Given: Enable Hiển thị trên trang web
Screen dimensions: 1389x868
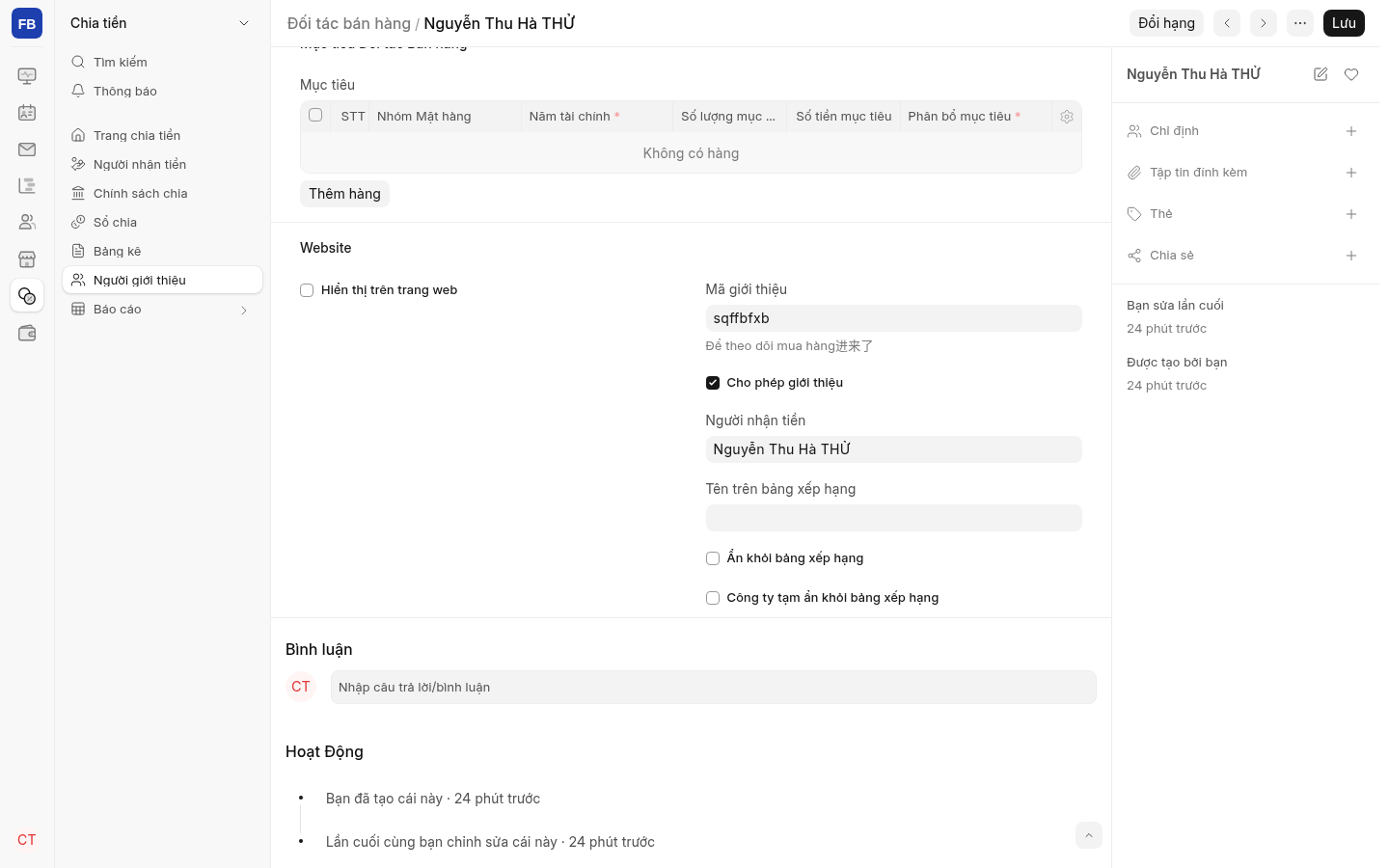Looking at the screenshot, I should [x=307, y=290].
